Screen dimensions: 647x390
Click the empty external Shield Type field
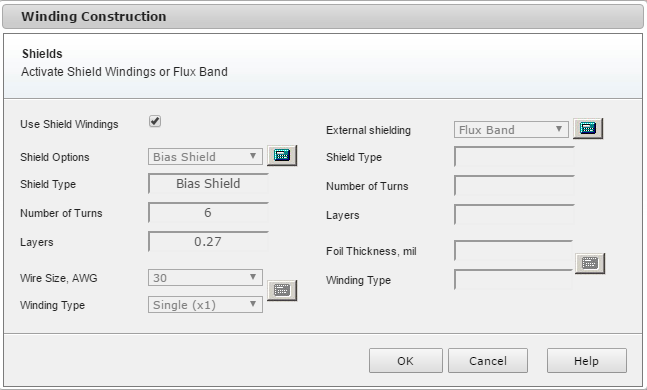(514, 157)
